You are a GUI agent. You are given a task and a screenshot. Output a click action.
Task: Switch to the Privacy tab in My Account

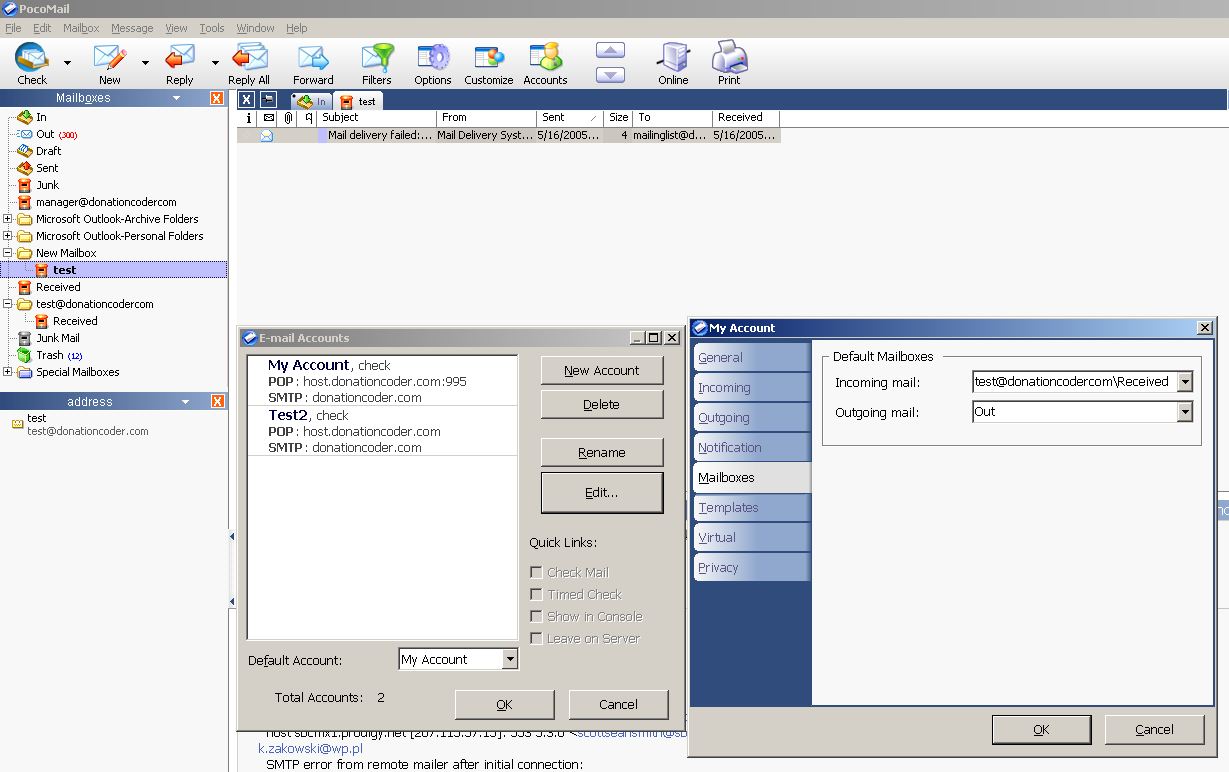pyautogui.click(x=752, y=567)
